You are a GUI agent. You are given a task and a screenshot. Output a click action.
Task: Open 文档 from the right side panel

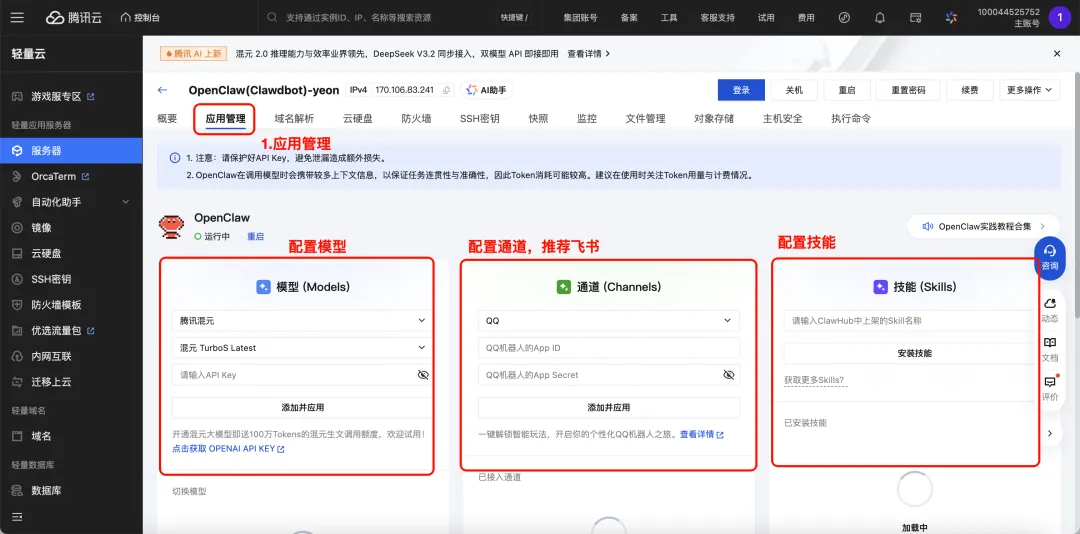click(1050, 349)
